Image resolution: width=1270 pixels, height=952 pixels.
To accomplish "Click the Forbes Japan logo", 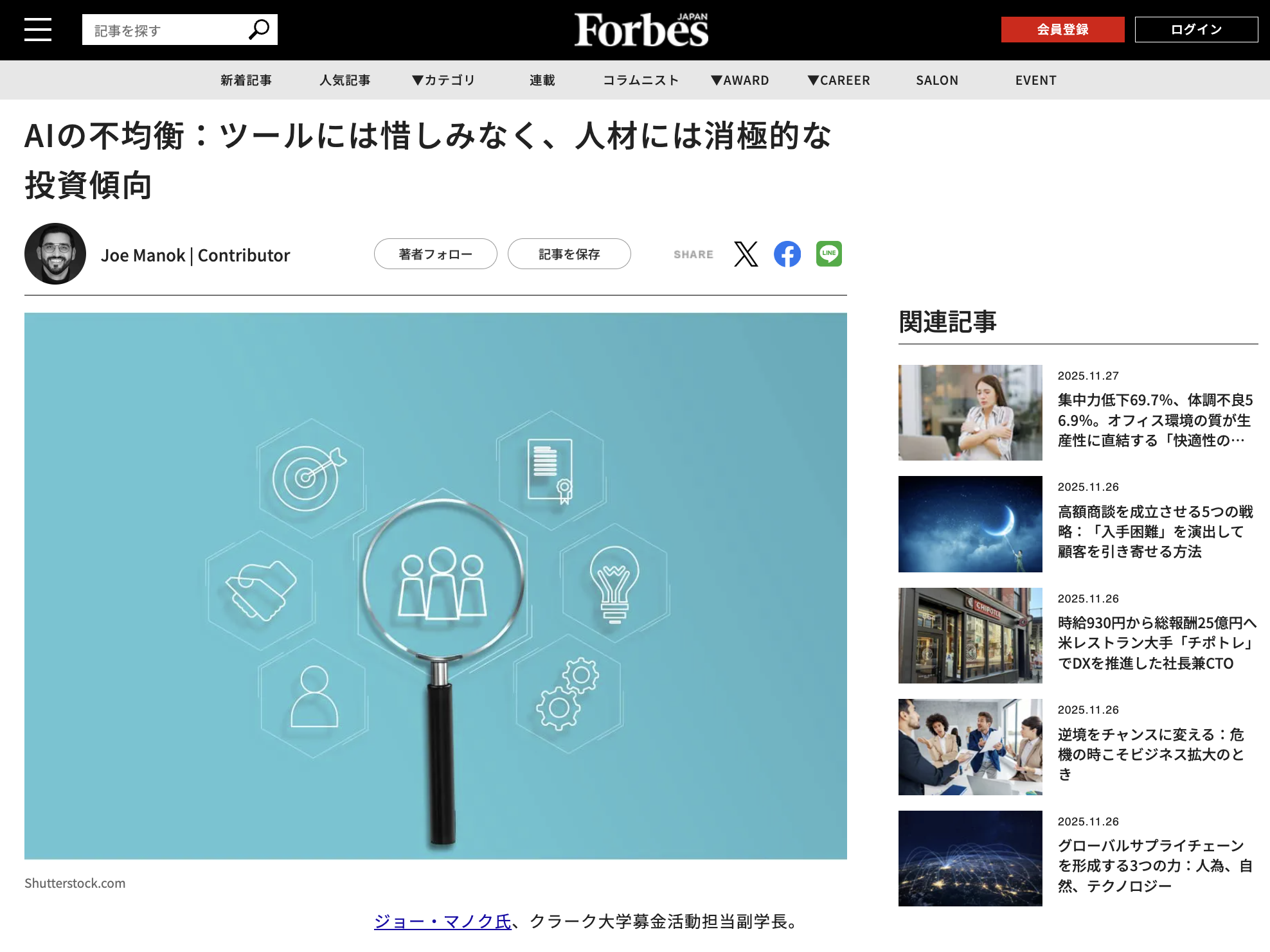I will pos(641,30).
